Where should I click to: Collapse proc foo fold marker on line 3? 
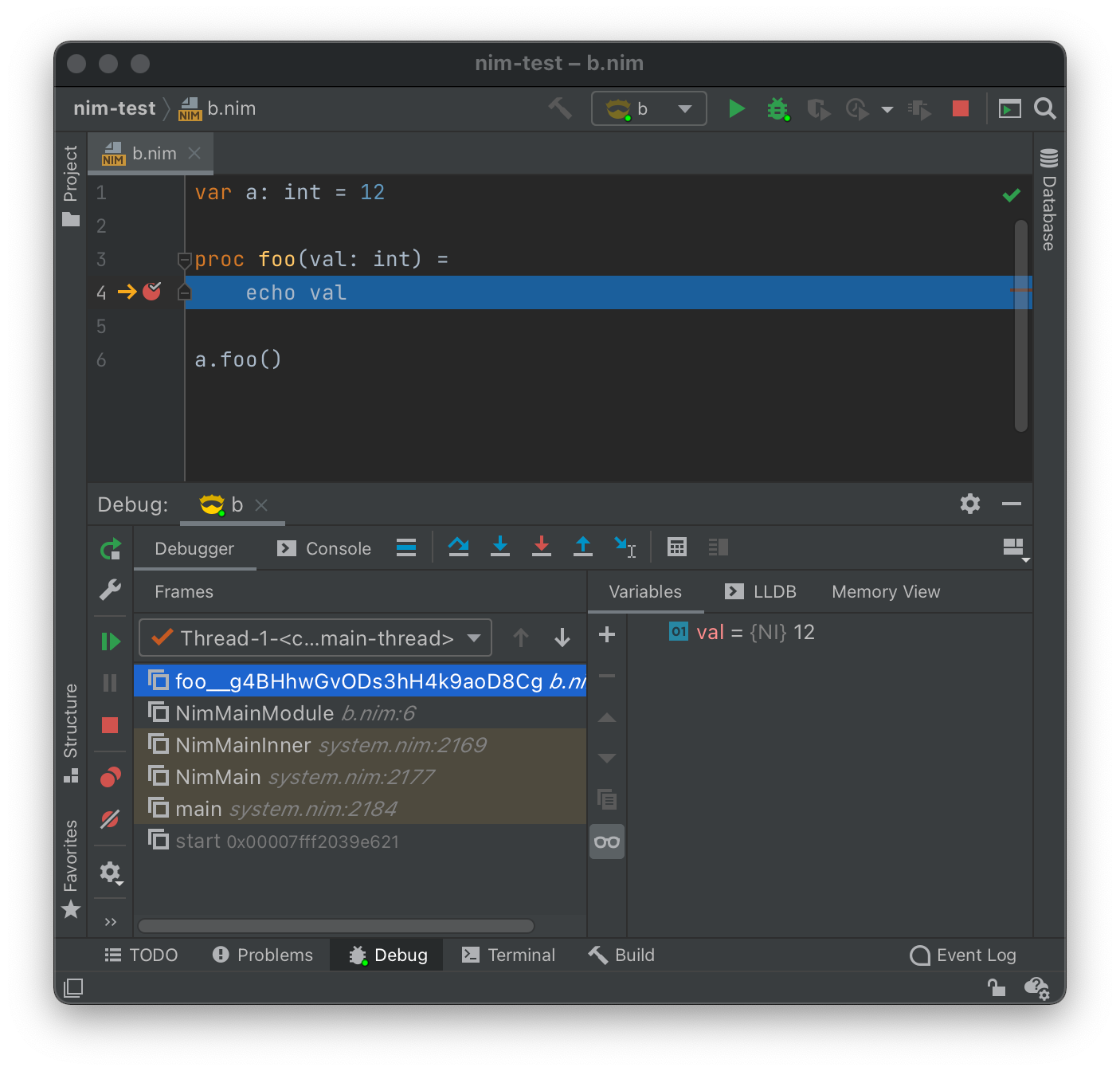185,260
